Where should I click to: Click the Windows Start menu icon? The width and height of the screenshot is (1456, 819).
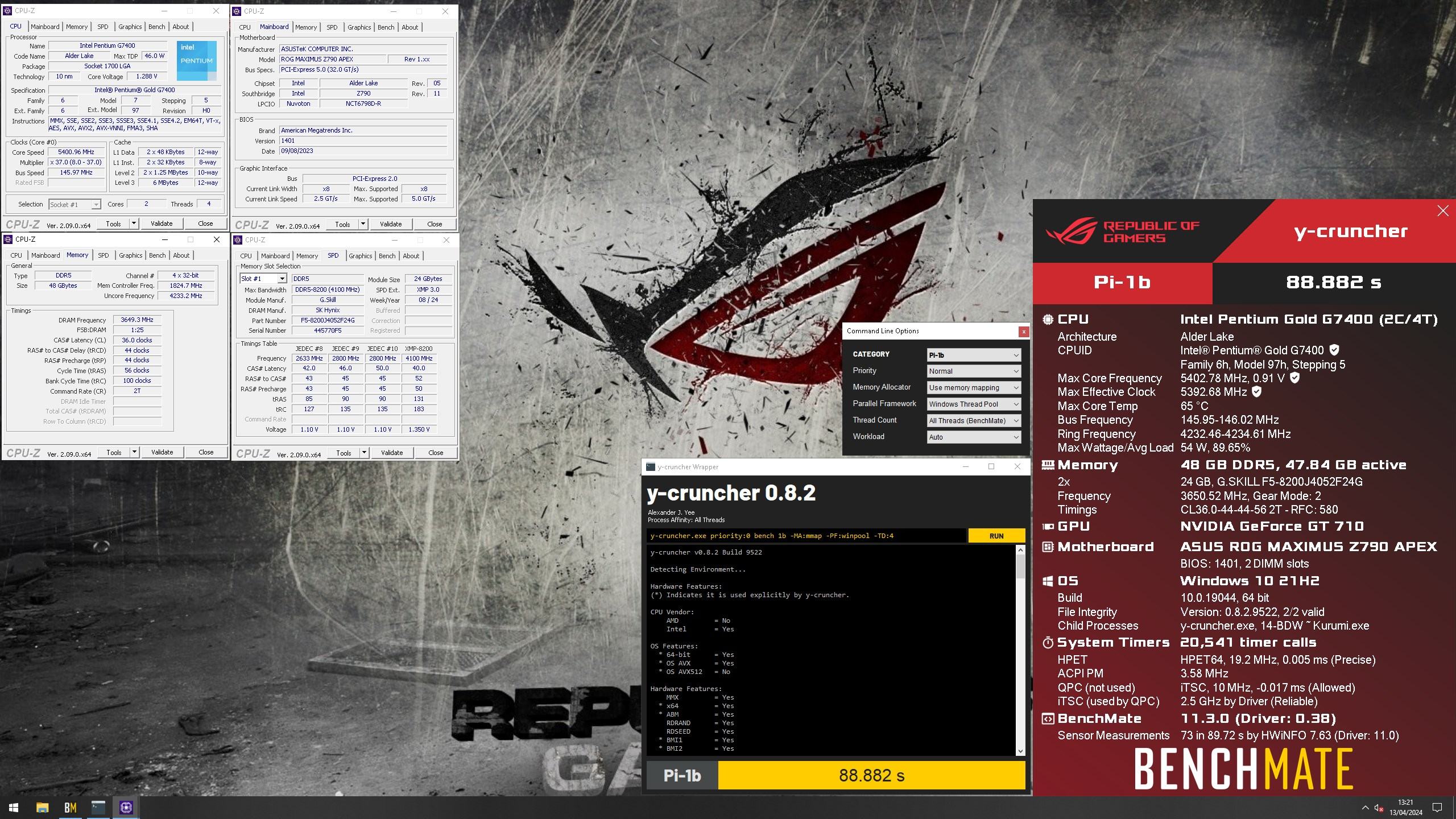[13, 807]
